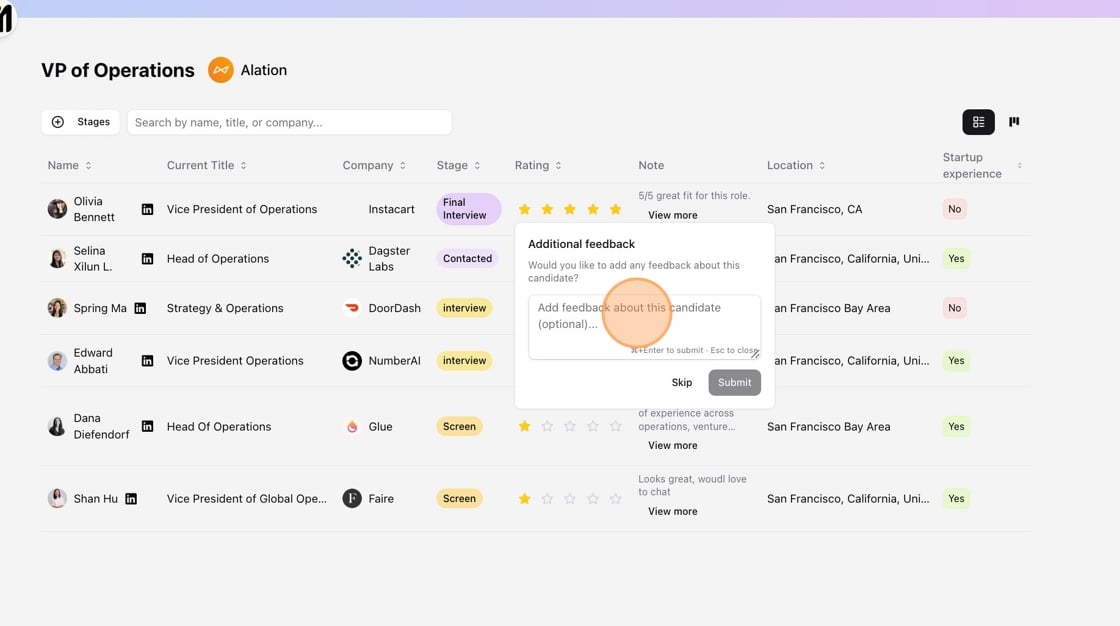Click 'Vice President of Operations' title cell
The image size is (1120, 626).
point(241,209)
